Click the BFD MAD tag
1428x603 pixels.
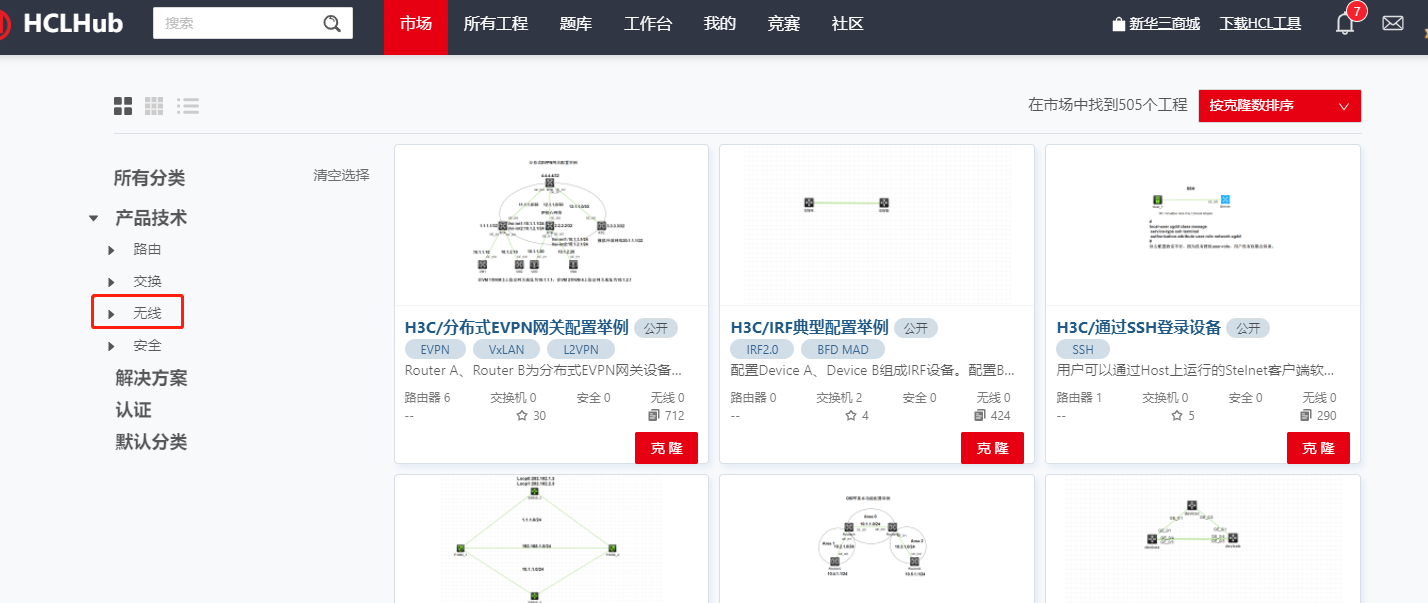[842, 349]
